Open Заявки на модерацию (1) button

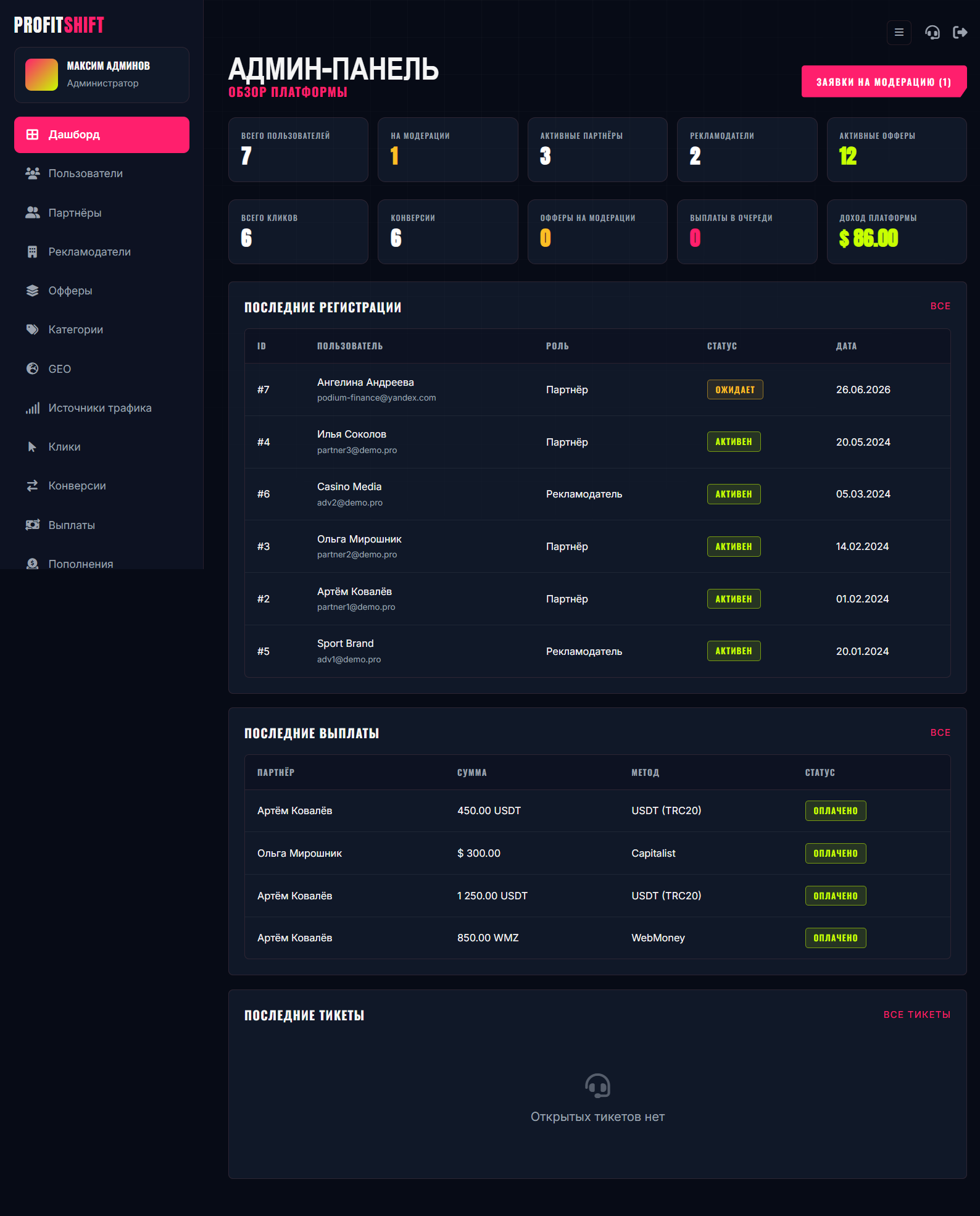(x=884, y=81)
